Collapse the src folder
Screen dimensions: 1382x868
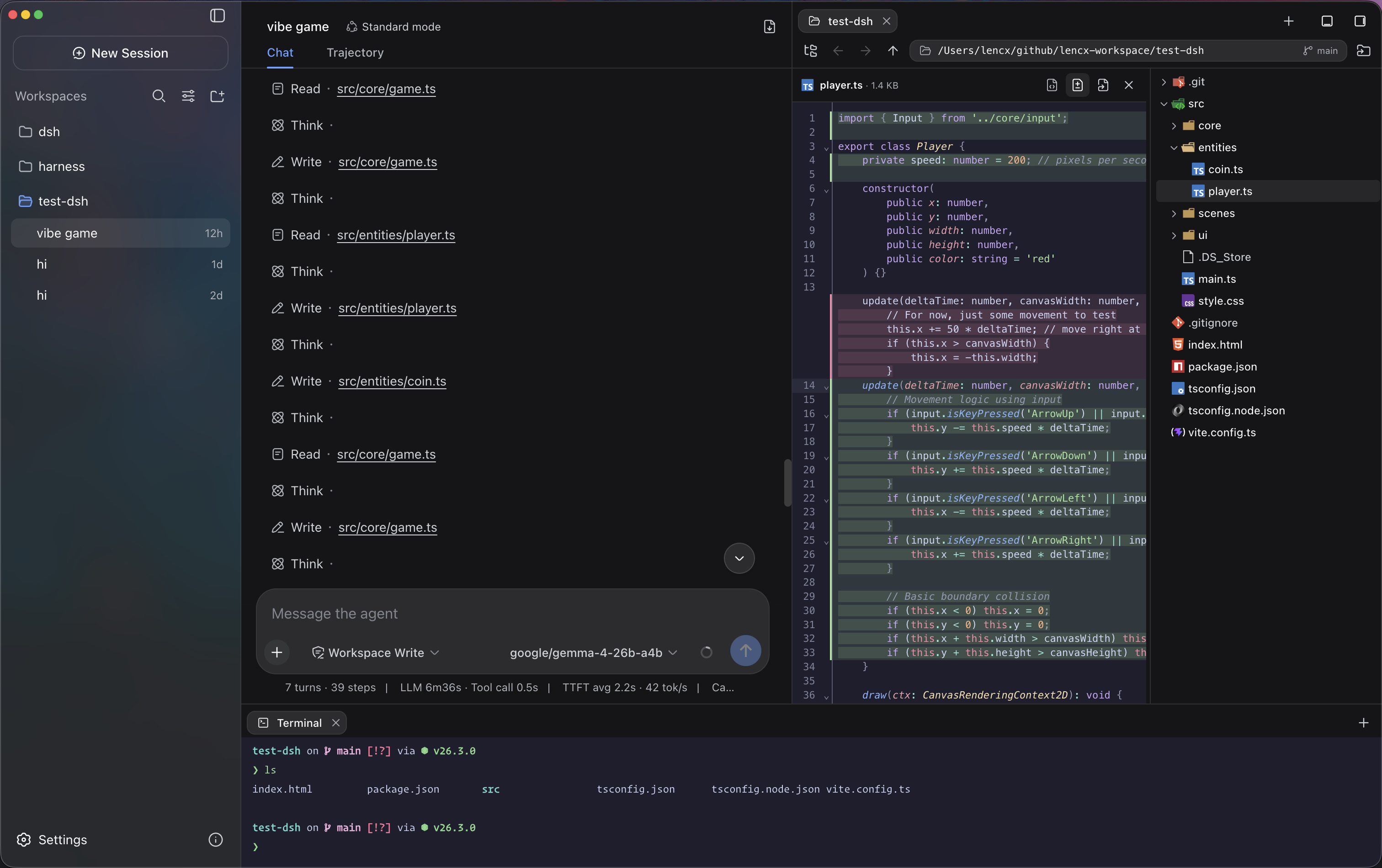tap(1164, 104)
